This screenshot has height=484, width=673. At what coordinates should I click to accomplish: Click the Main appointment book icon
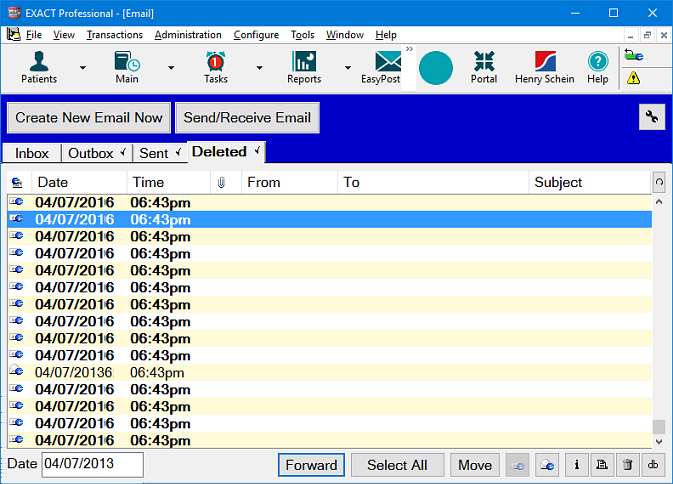click(x=127, y=67)
